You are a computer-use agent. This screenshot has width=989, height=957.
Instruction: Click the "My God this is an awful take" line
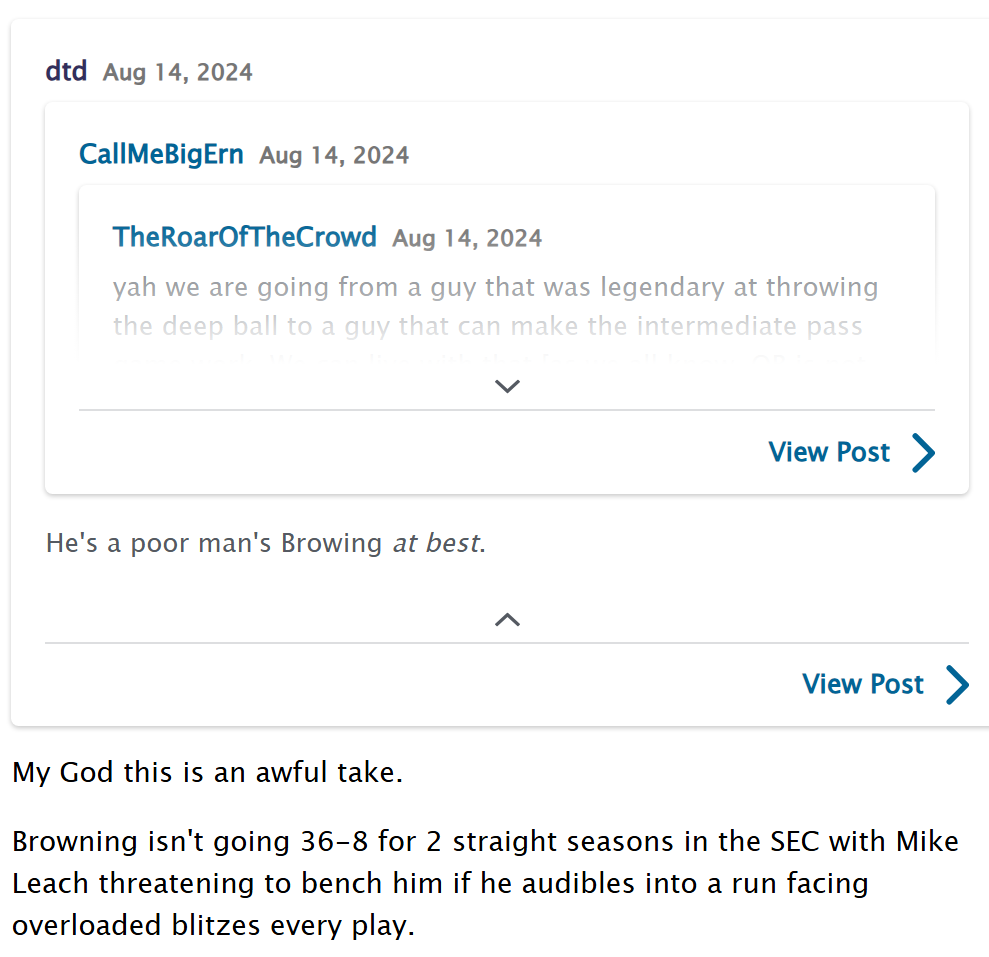(x=207, y=773)
